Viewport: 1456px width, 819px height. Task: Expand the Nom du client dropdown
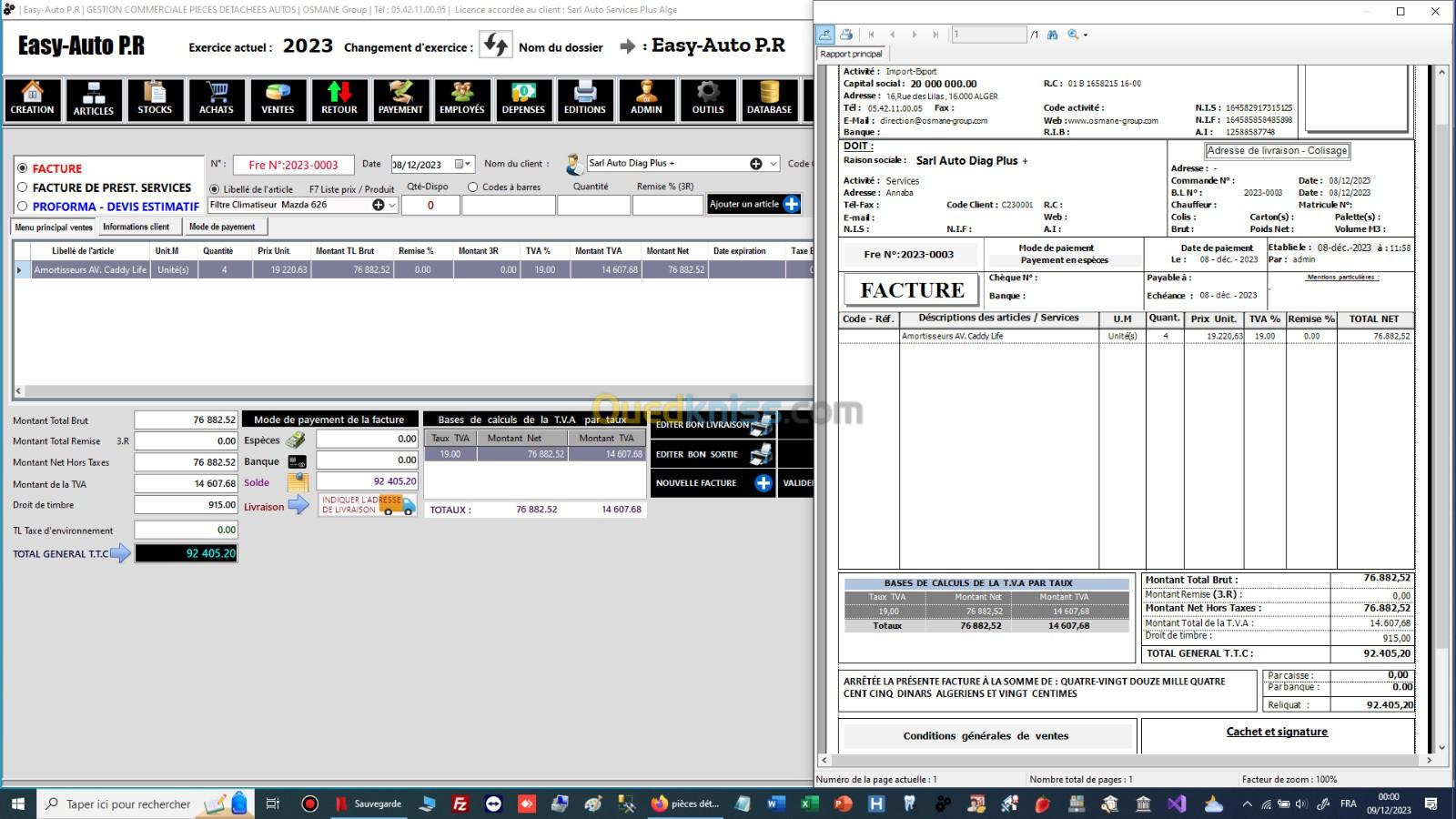773,164
